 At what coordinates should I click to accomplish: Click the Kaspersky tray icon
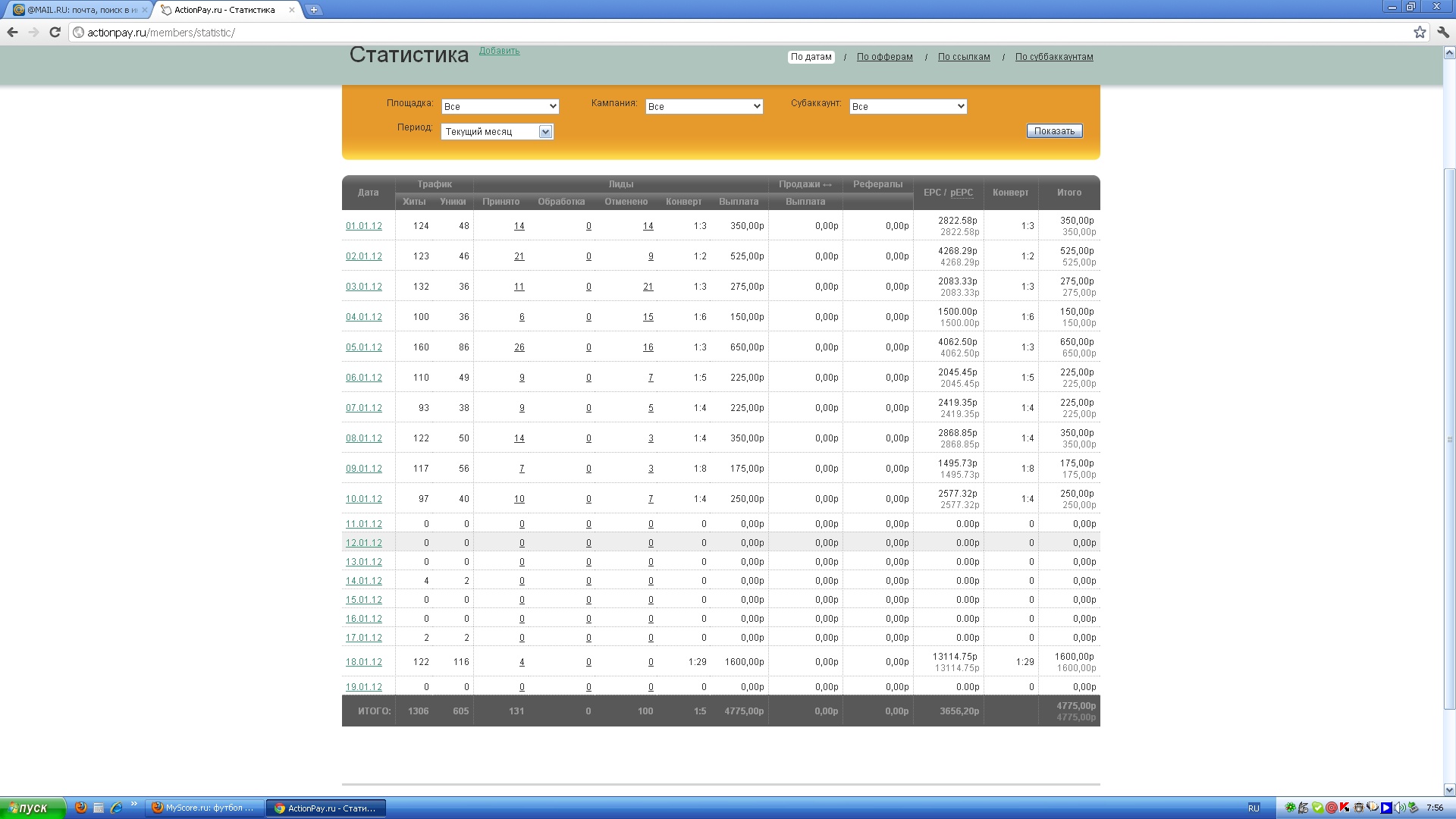[x=1345, y=808]
